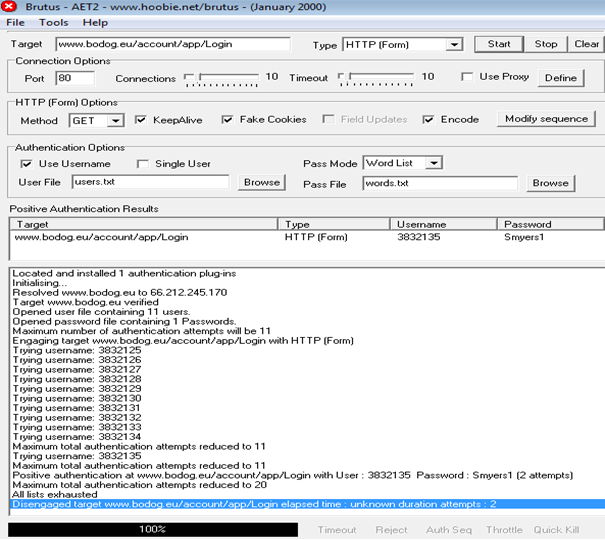Open the Pass Mode dropdown showing Word List
The height and width of the screenshot is (540, 605).
coord(402,163)
